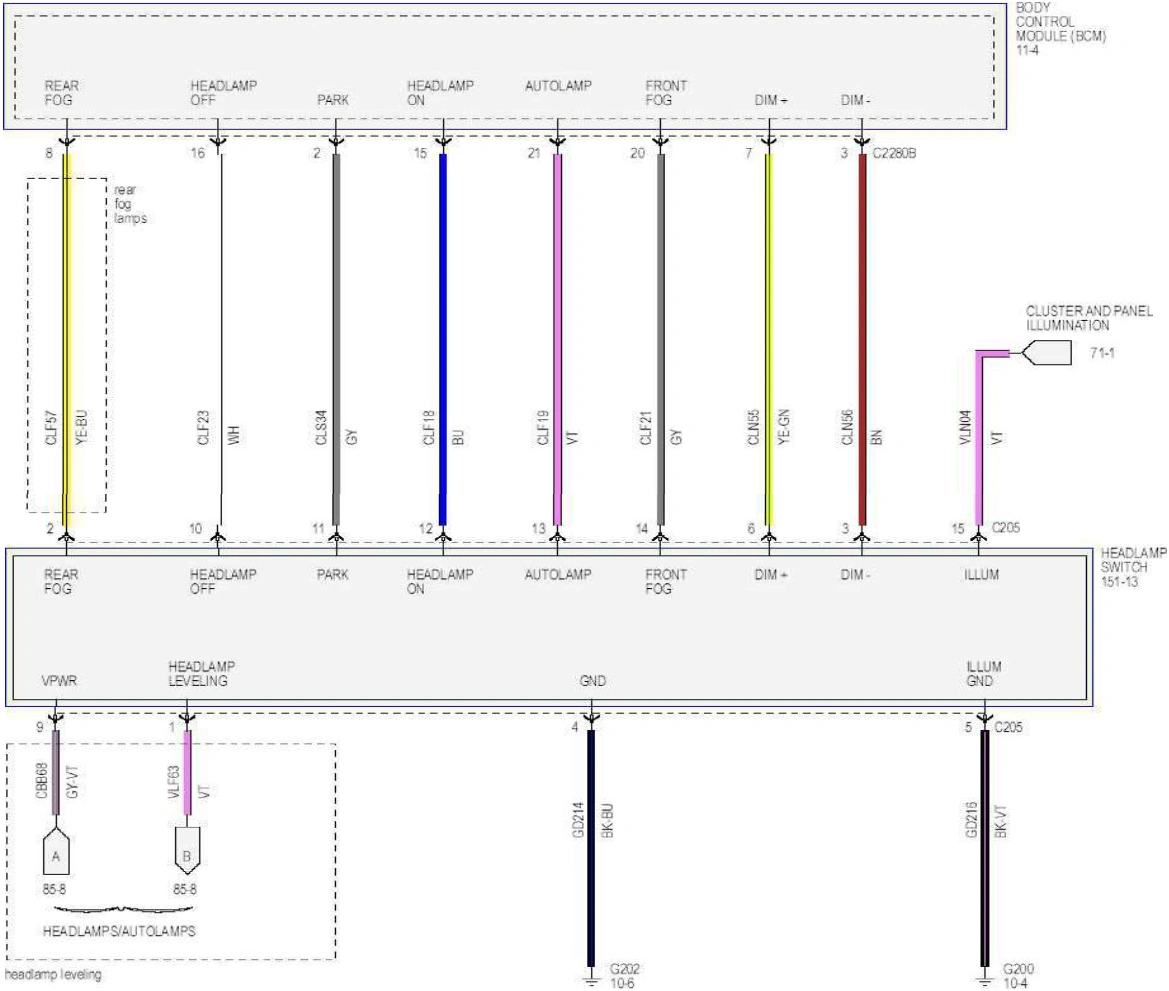Click the off-page connector symbol labeled B
Viewport: 1169px width, 991px height.
(x=186, y=851)
